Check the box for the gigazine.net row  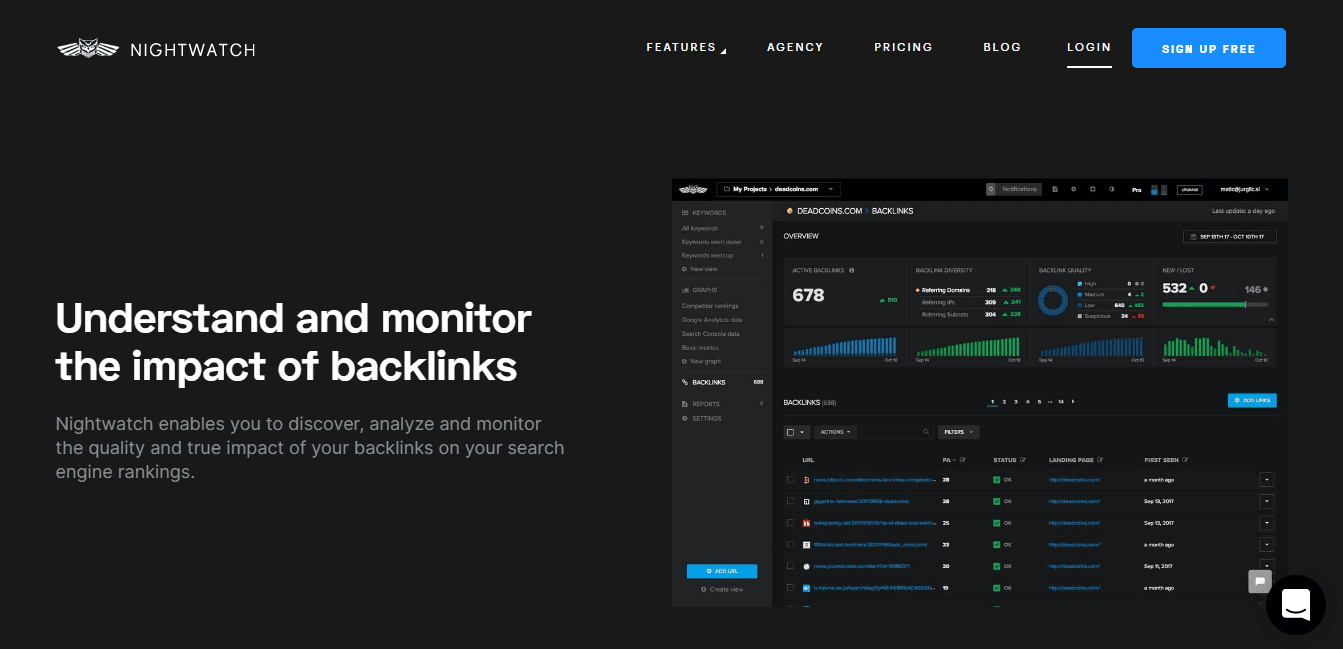pos(791,501)
